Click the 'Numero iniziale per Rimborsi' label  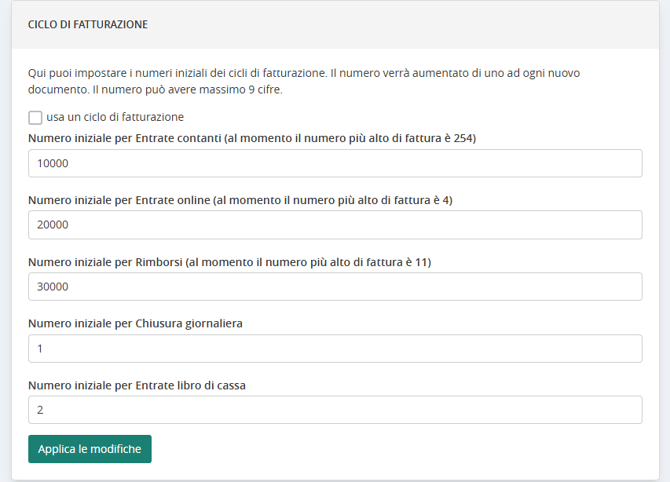(x=105, y=262)
